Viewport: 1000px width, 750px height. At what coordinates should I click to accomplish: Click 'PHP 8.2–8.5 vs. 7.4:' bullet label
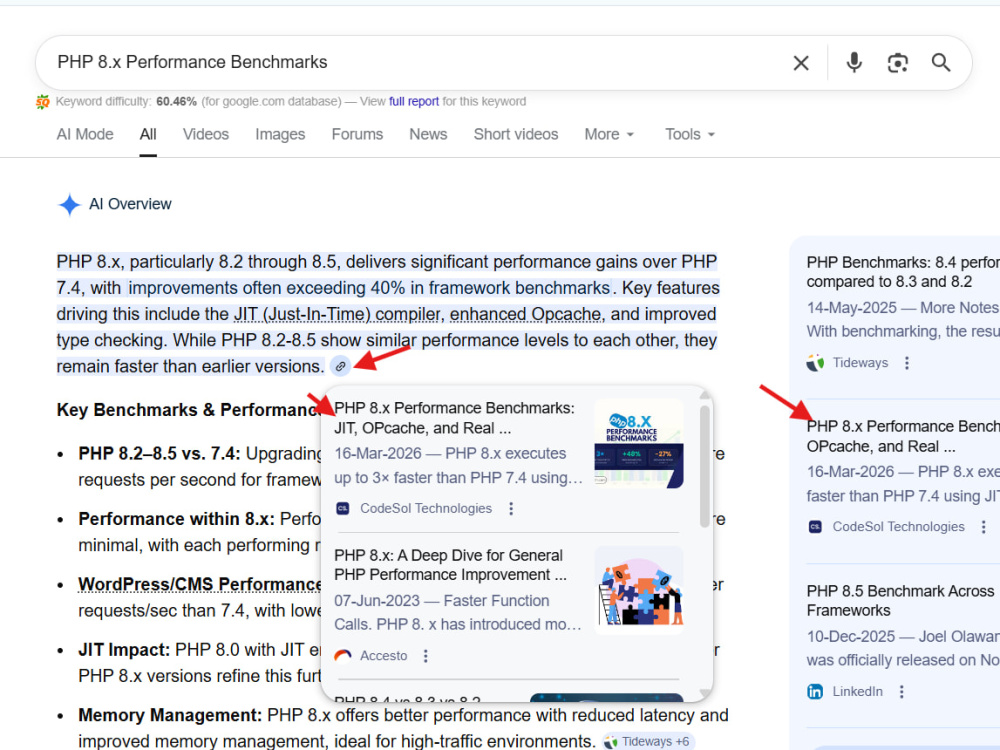click(159, 454)
